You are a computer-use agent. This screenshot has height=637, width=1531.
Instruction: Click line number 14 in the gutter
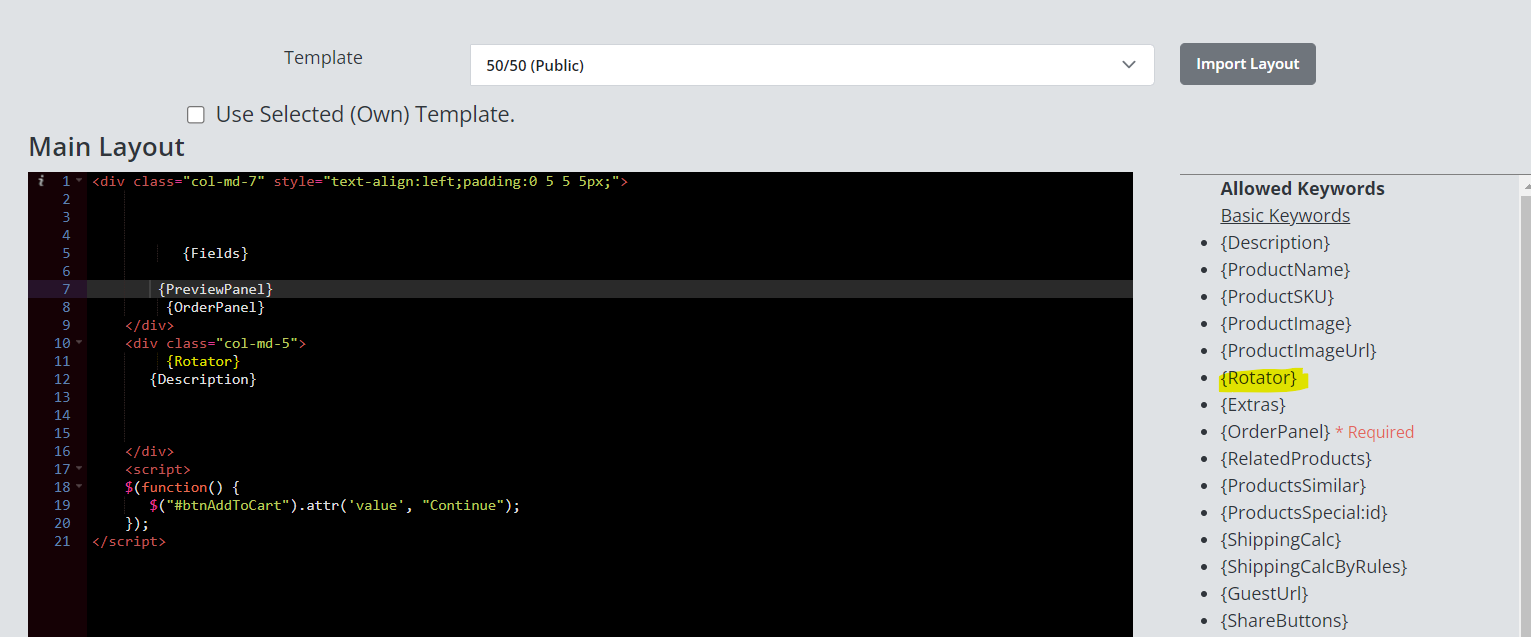point(62,415)
